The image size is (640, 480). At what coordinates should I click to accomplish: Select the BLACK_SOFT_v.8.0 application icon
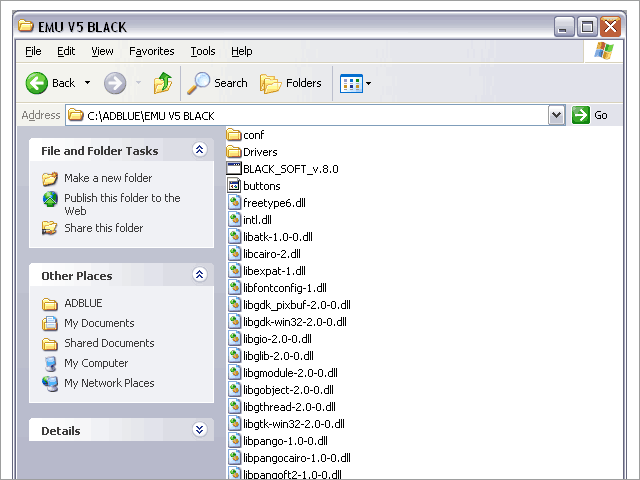(234, 169)
